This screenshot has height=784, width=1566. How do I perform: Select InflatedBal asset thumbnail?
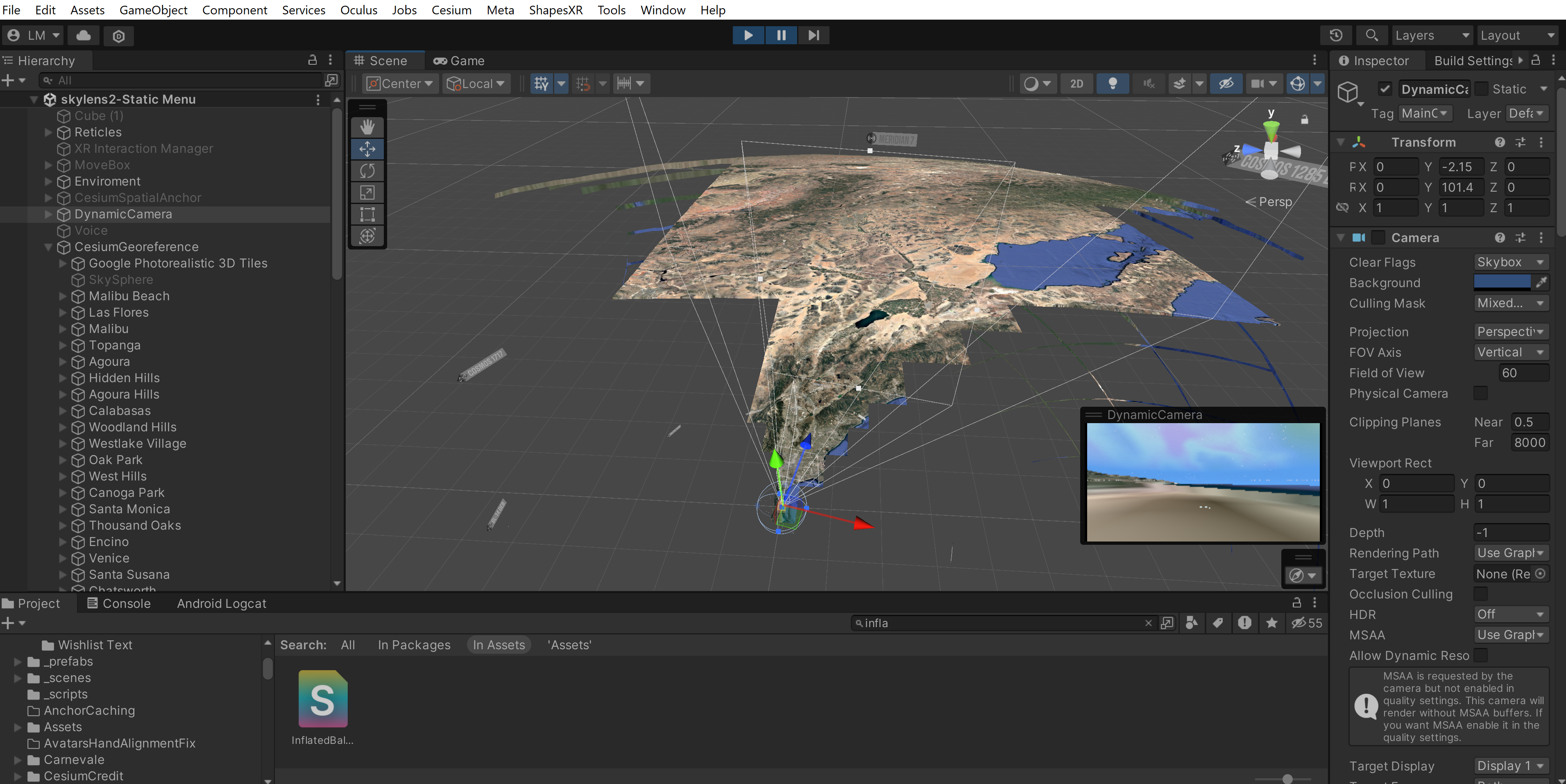click(323, 699)
